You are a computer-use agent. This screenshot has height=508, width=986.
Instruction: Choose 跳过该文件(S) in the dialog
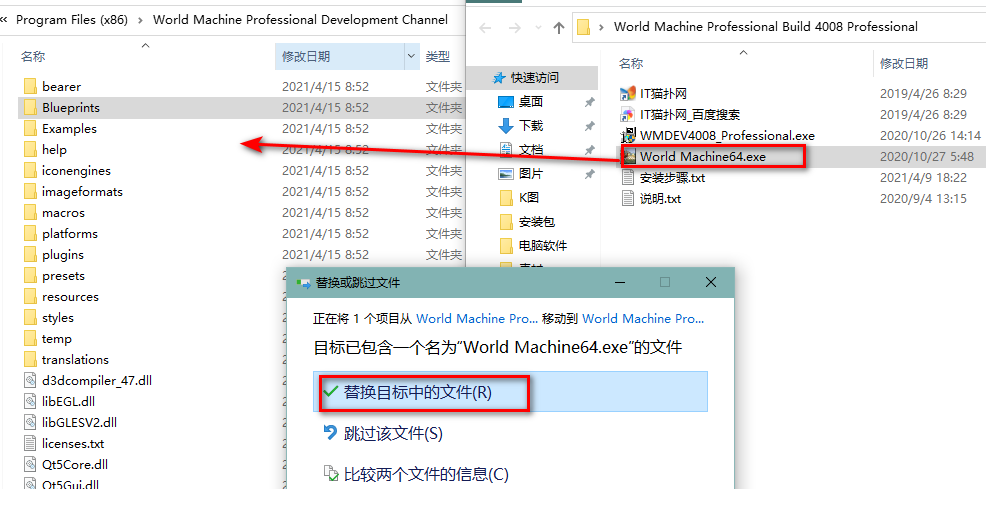click(393, 433)
